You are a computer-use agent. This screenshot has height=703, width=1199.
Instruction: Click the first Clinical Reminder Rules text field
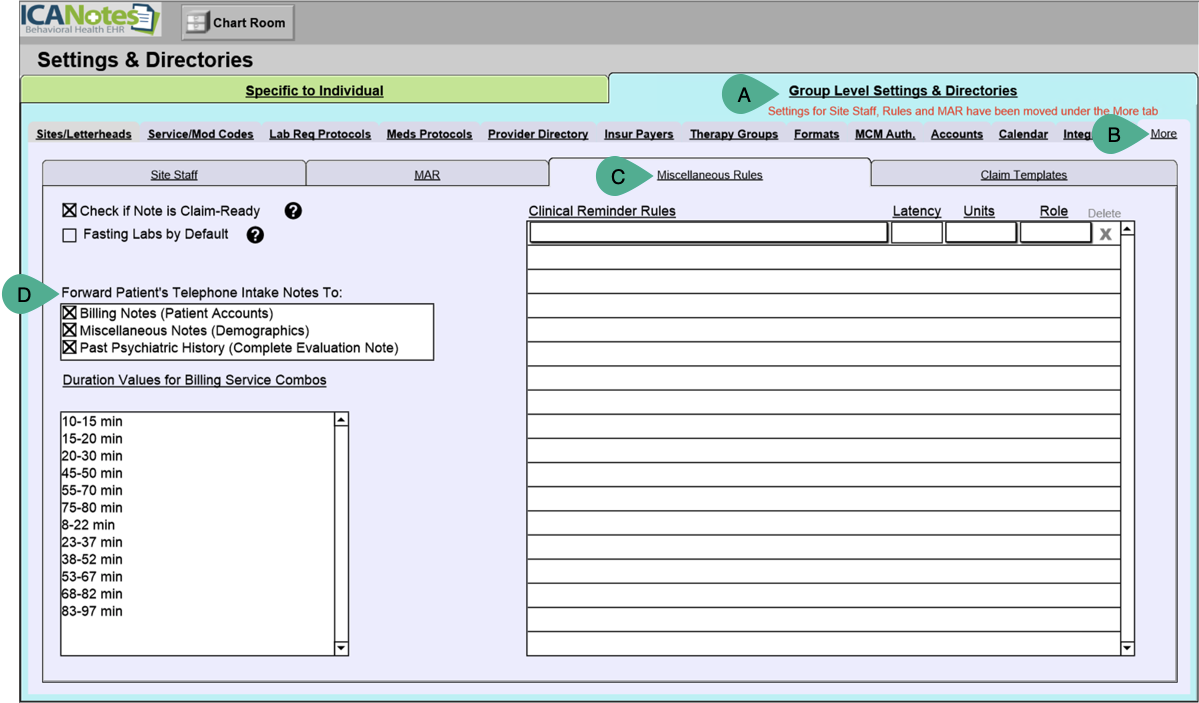[708, 233]
